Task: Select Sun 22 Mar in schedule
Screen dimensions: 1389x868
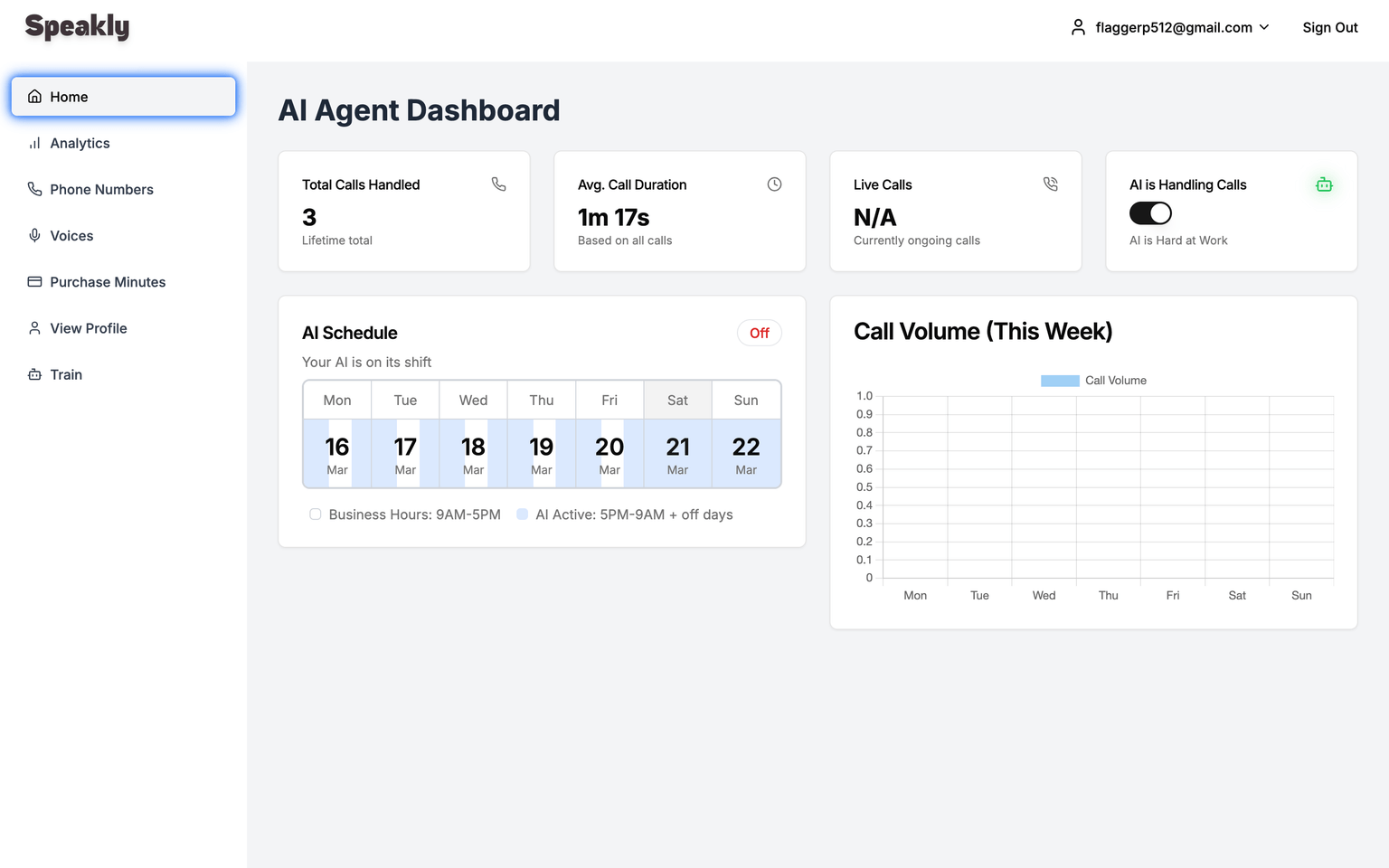Action: pos(746,453)
